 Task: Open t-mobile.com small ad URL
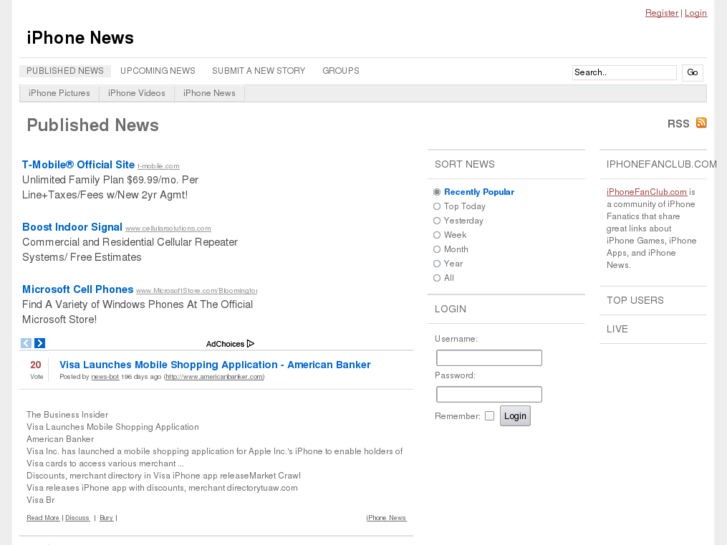(x=159, y=166)
